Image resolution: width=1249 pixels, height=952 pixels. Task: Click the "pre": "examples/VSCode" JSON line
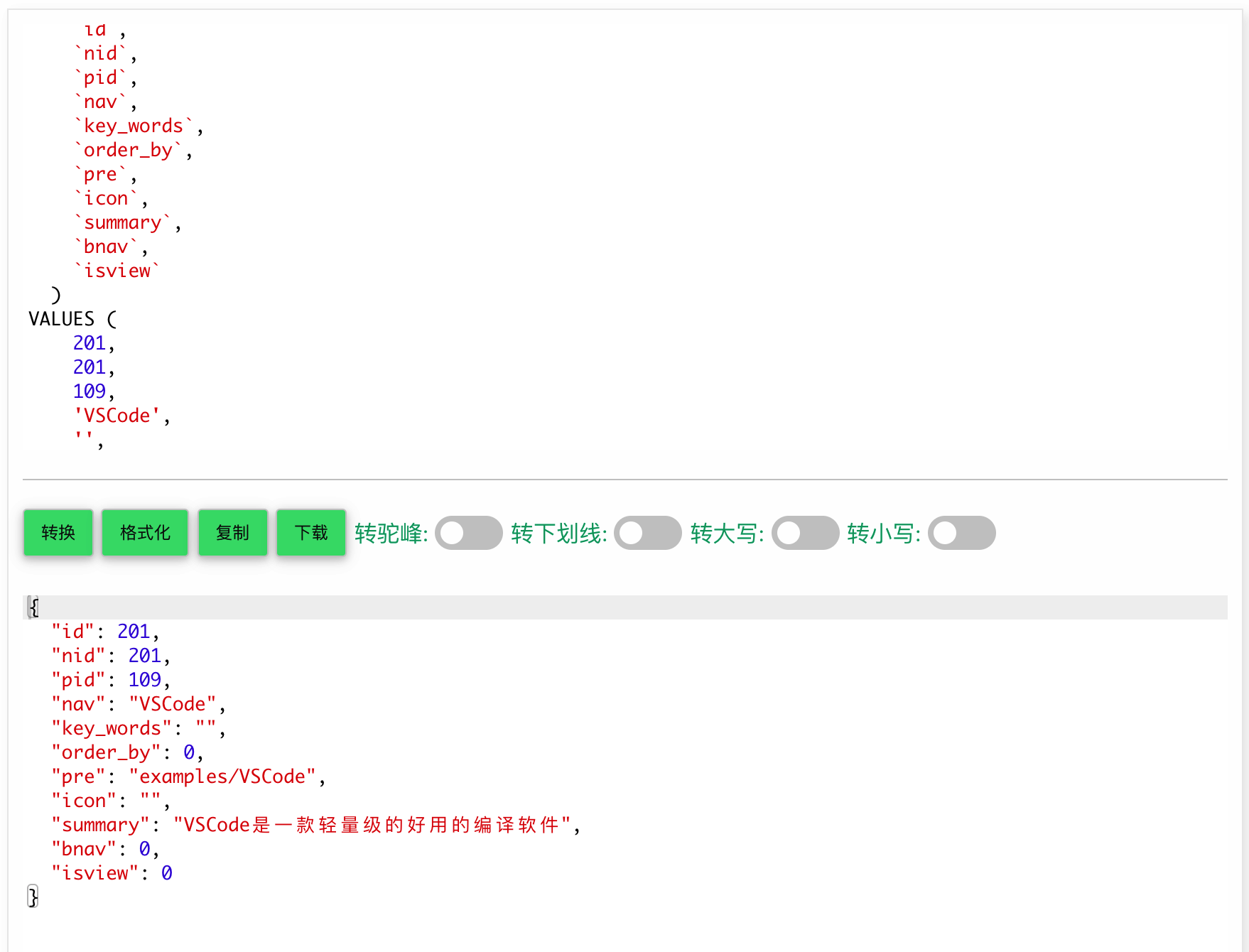(189, 777)
